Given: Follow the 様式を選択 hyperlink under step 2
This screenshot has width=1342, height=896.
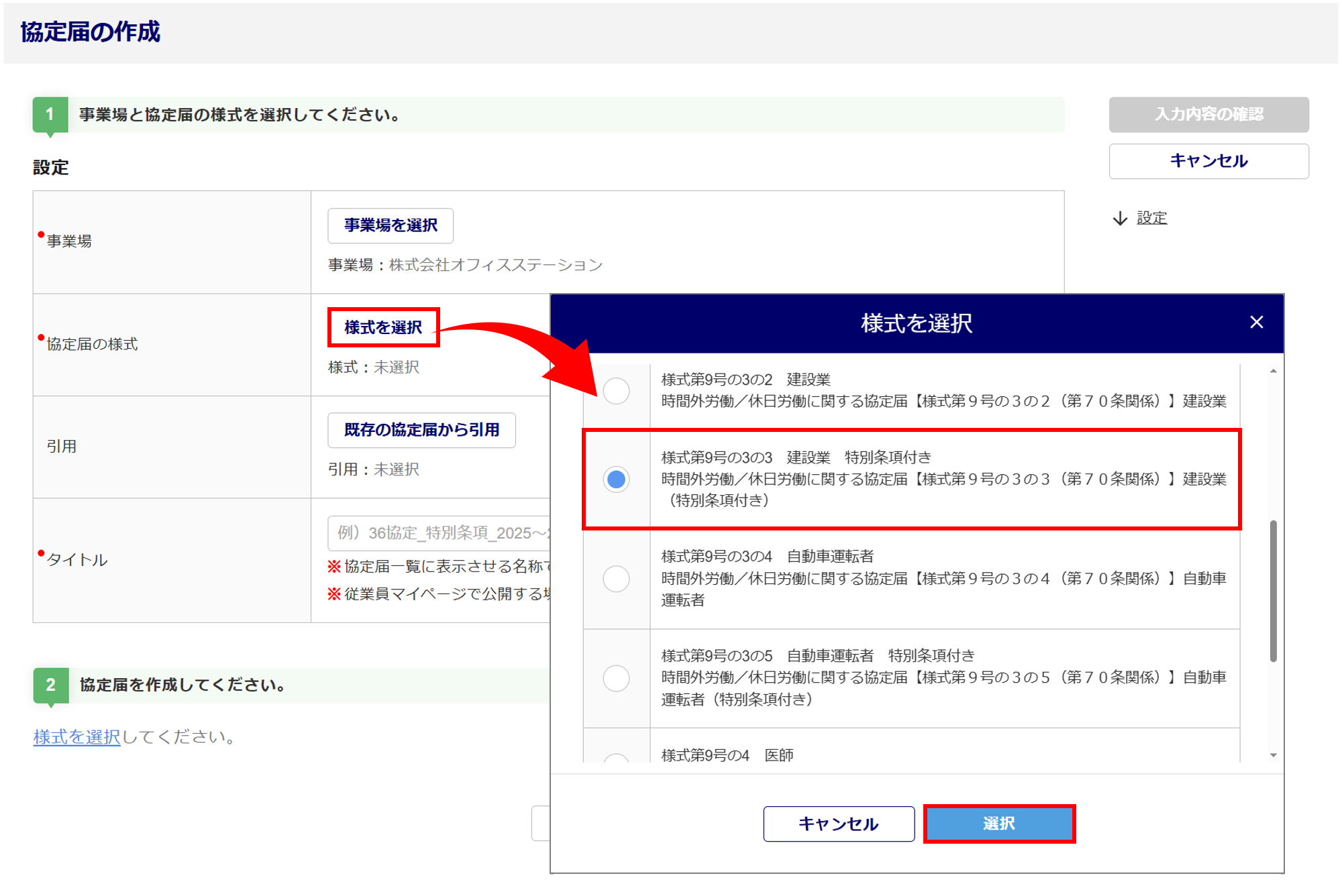Looking at the screenshot, I should pos(76,737).
